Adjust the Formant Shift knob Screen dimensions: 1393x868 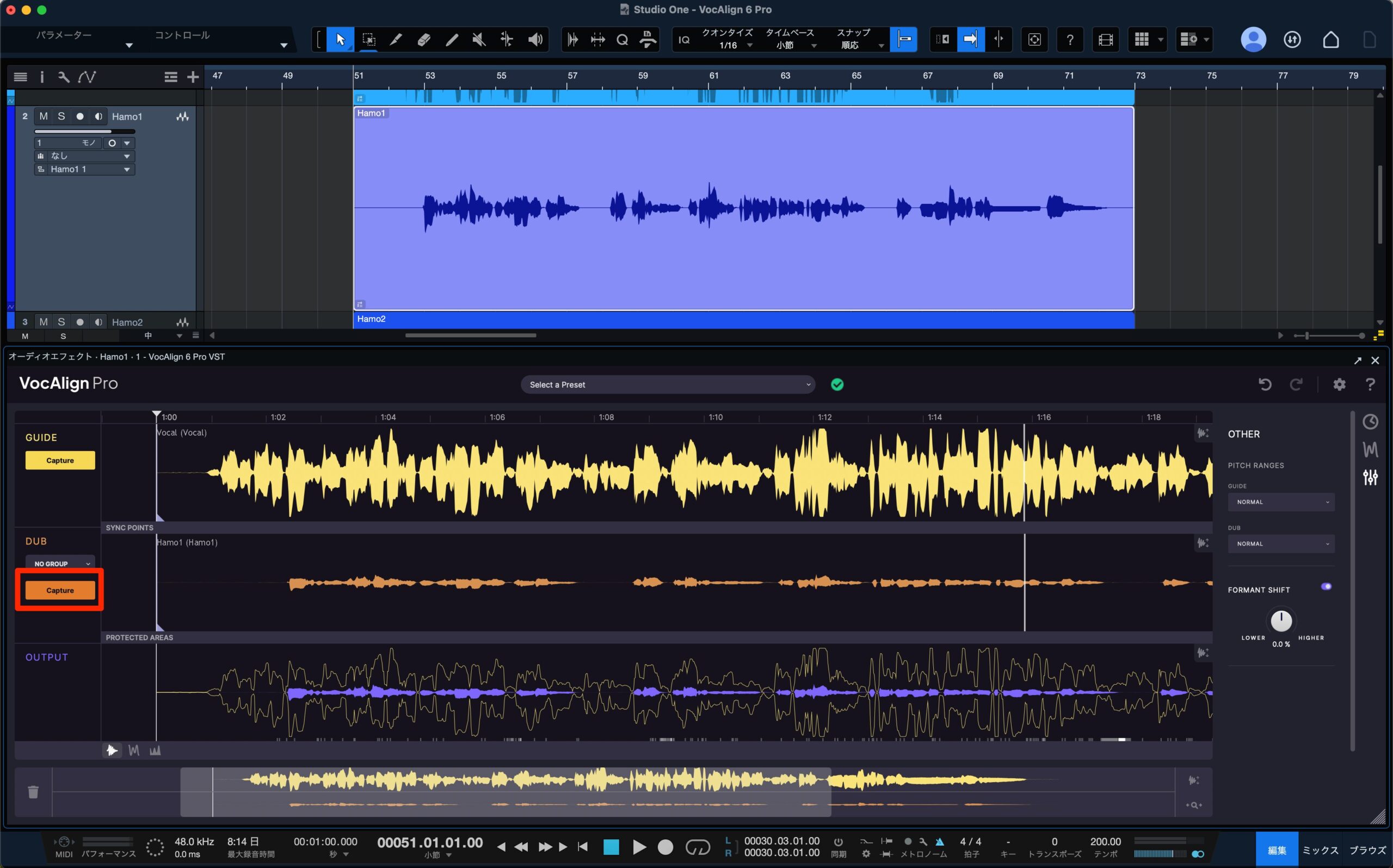[1281, 621]
